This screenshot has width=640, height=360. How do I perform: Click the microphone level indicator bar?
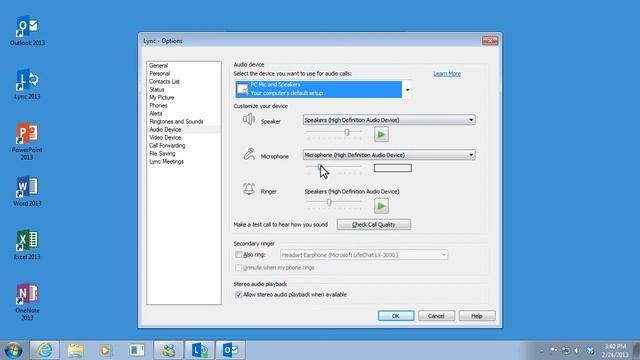point(393,168)
